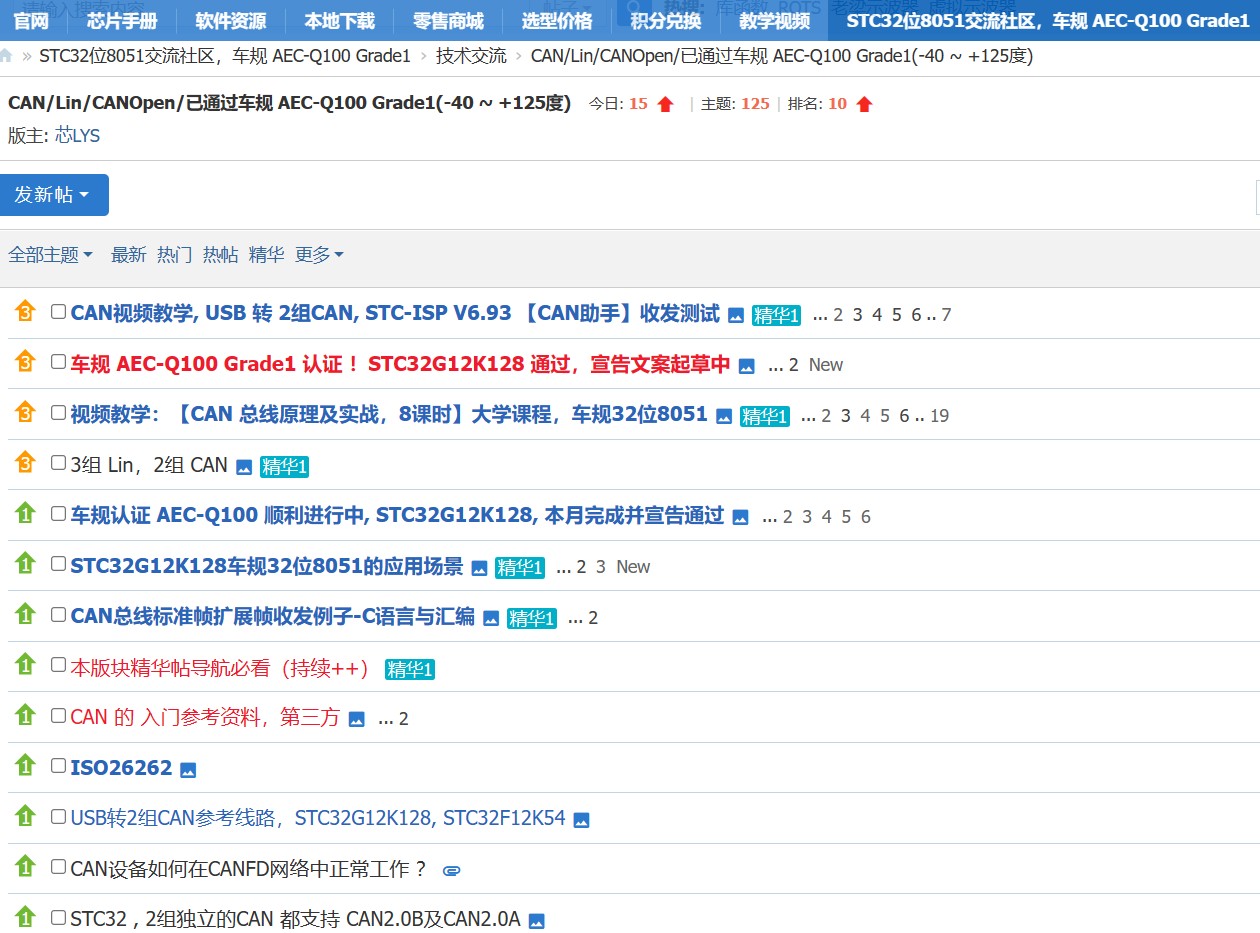
Task: Go to page 7 of CAN视频教学 thread
Action: [x=946, y=315]
